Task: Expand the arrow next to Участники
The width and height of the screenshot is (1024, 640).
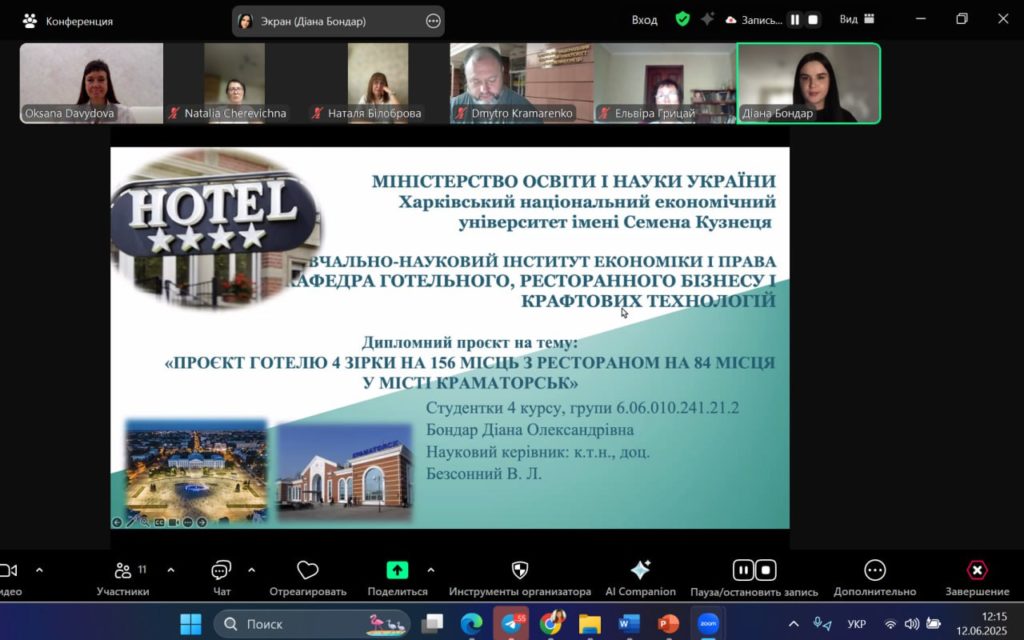Action: [x=170, y=570]
